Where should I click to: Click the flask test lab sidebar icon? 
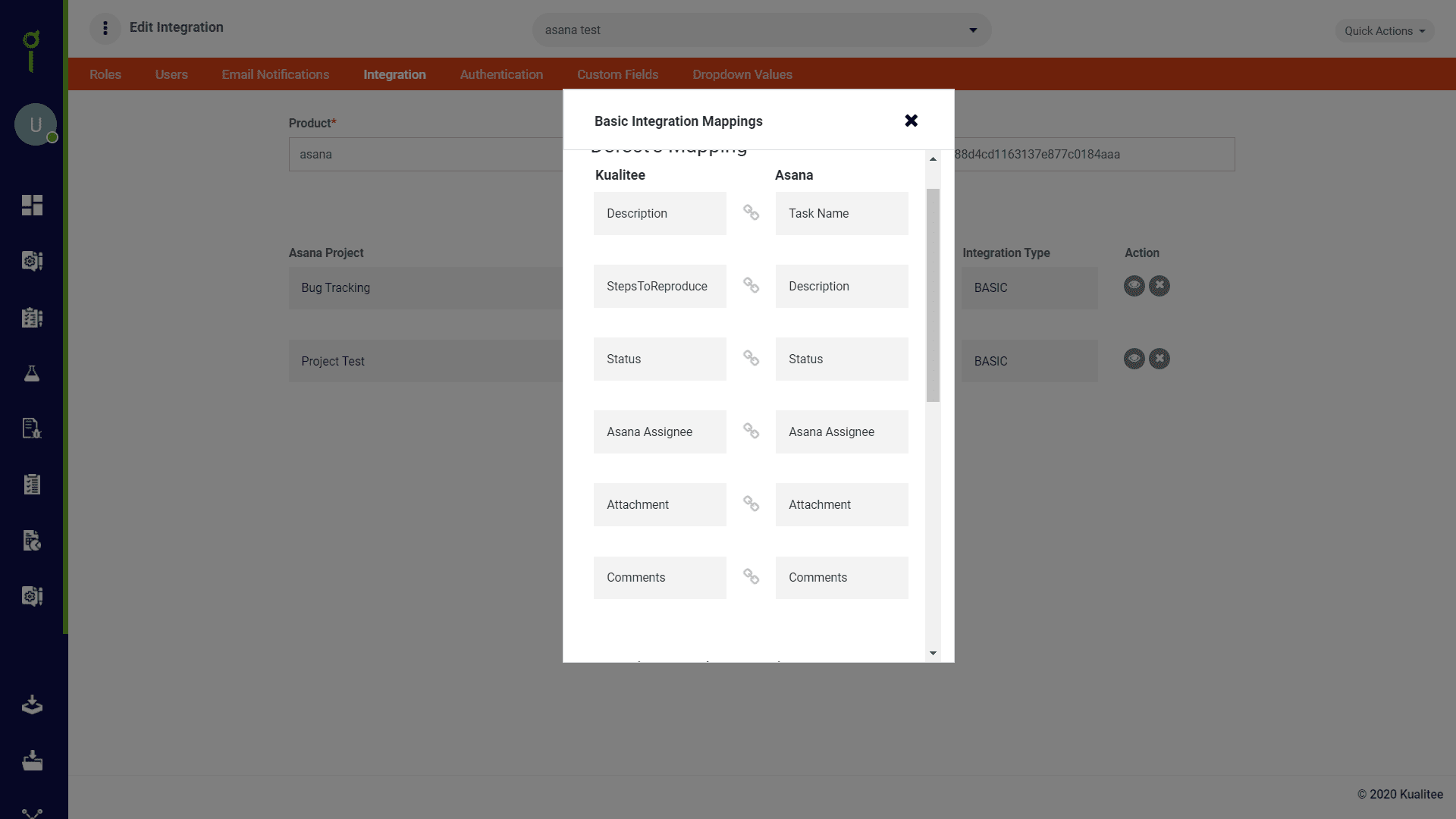[32, 373]
